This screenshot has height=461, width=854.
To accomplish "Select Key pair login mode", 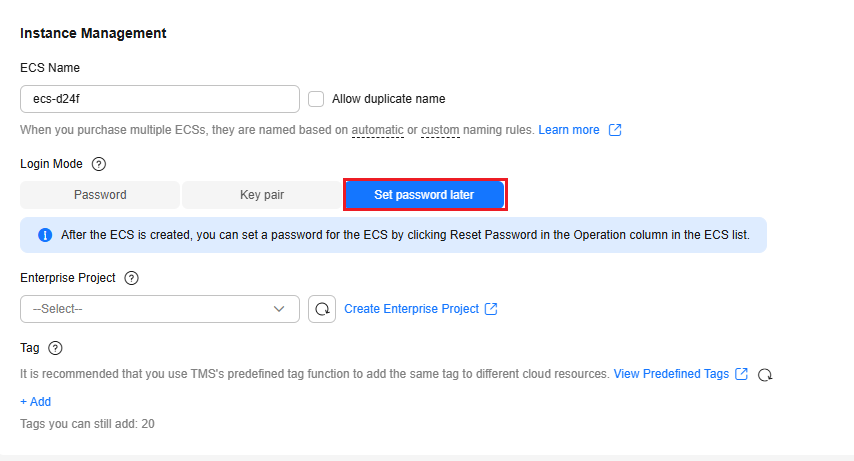I will 262,195.
